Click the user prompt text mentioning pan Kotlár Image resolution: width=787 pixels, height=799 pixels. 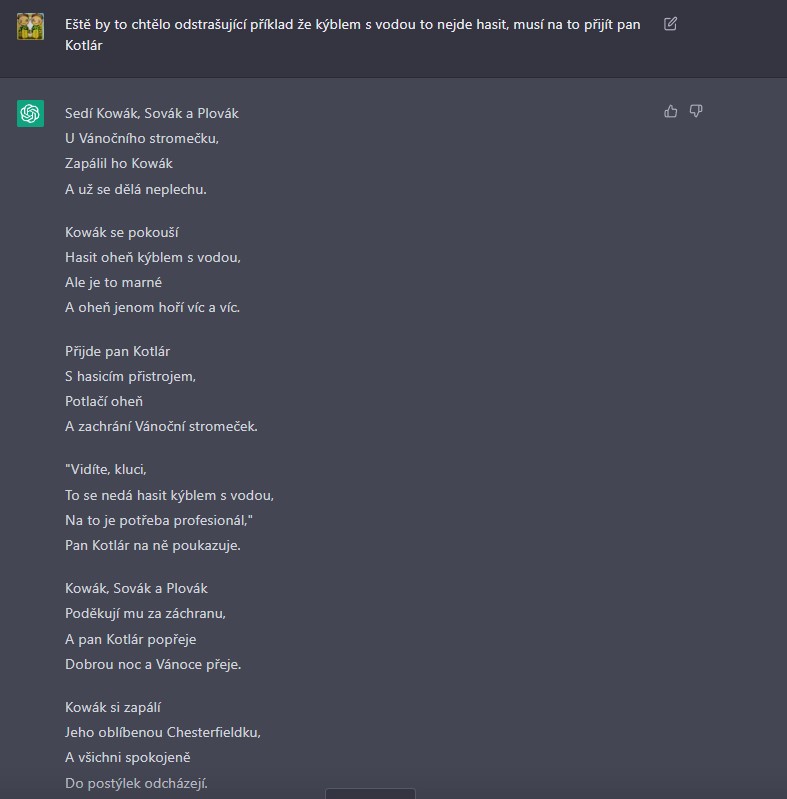pyautogui.click(x=352, y=35)
